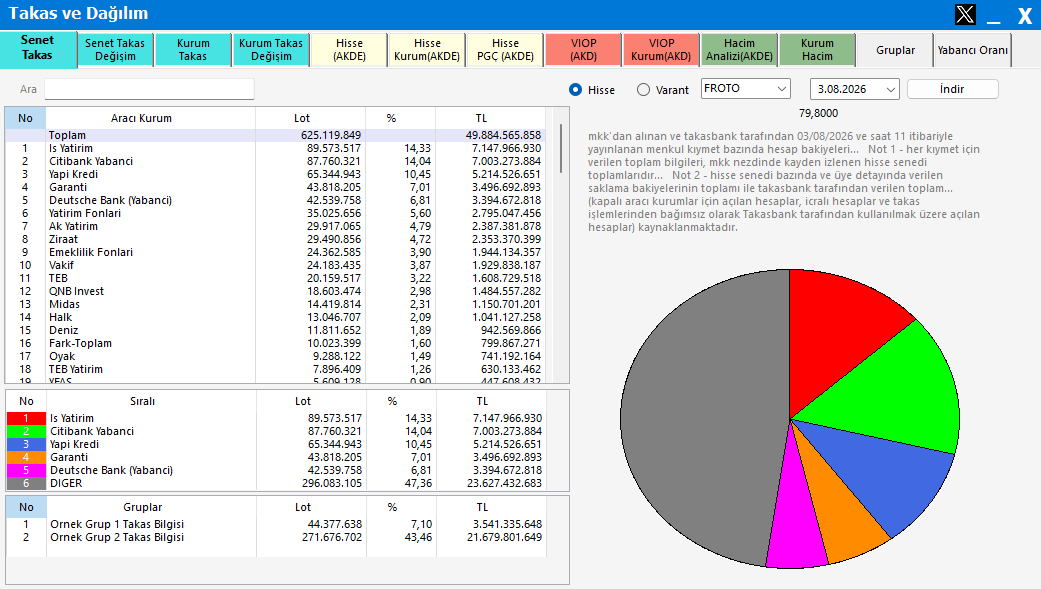This screenshot has height=589, width=1041.
Task: Select the TEB Yatirim row
Action: pos(276,369)
